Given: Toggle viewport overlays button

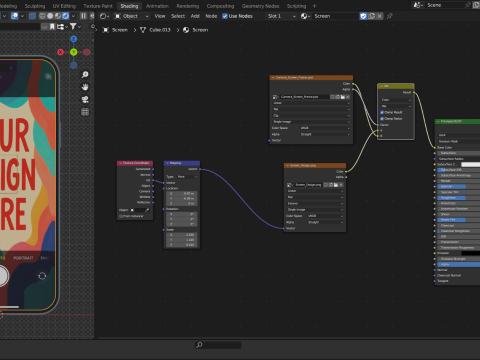Looking at the screenshot, I should [x=14, y=16].
